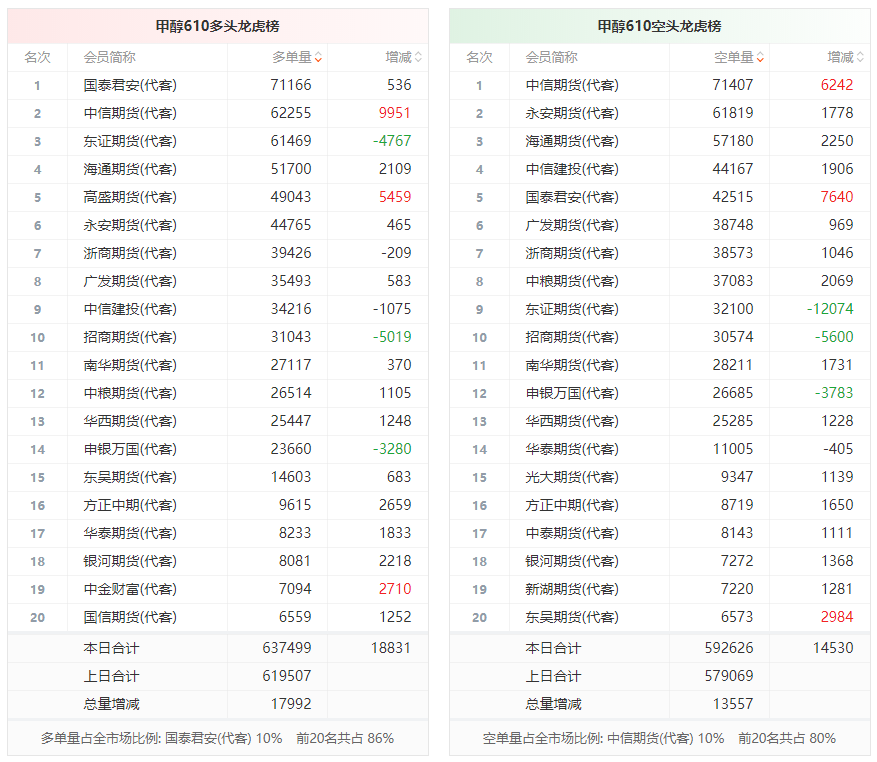Screen dimensions: 877x762
Task: Open 新湖期货(代客) in short ranking
Action: [572, 589]
